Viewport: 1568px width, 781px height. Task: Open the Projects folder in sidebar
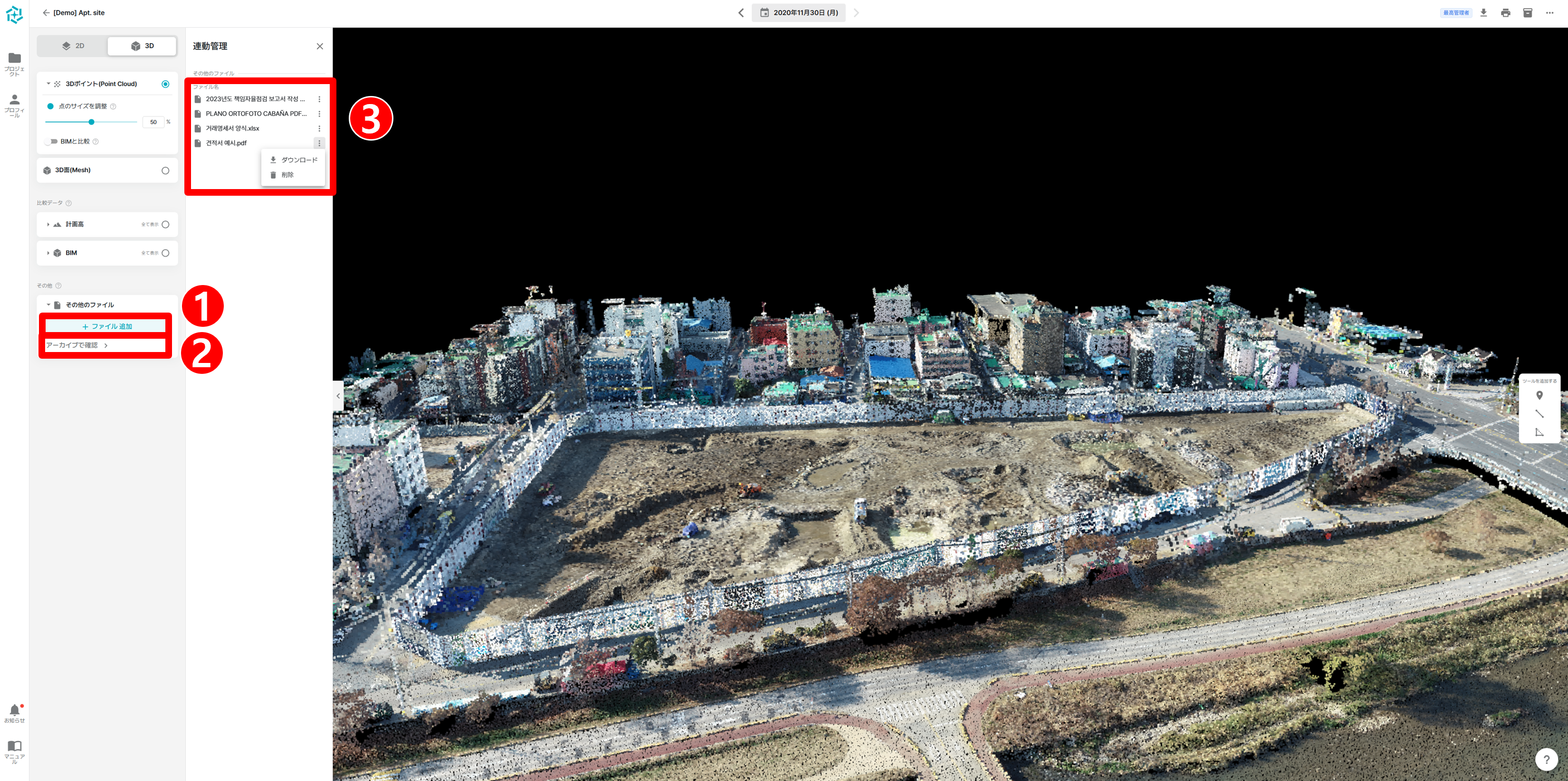coord(15,58)
